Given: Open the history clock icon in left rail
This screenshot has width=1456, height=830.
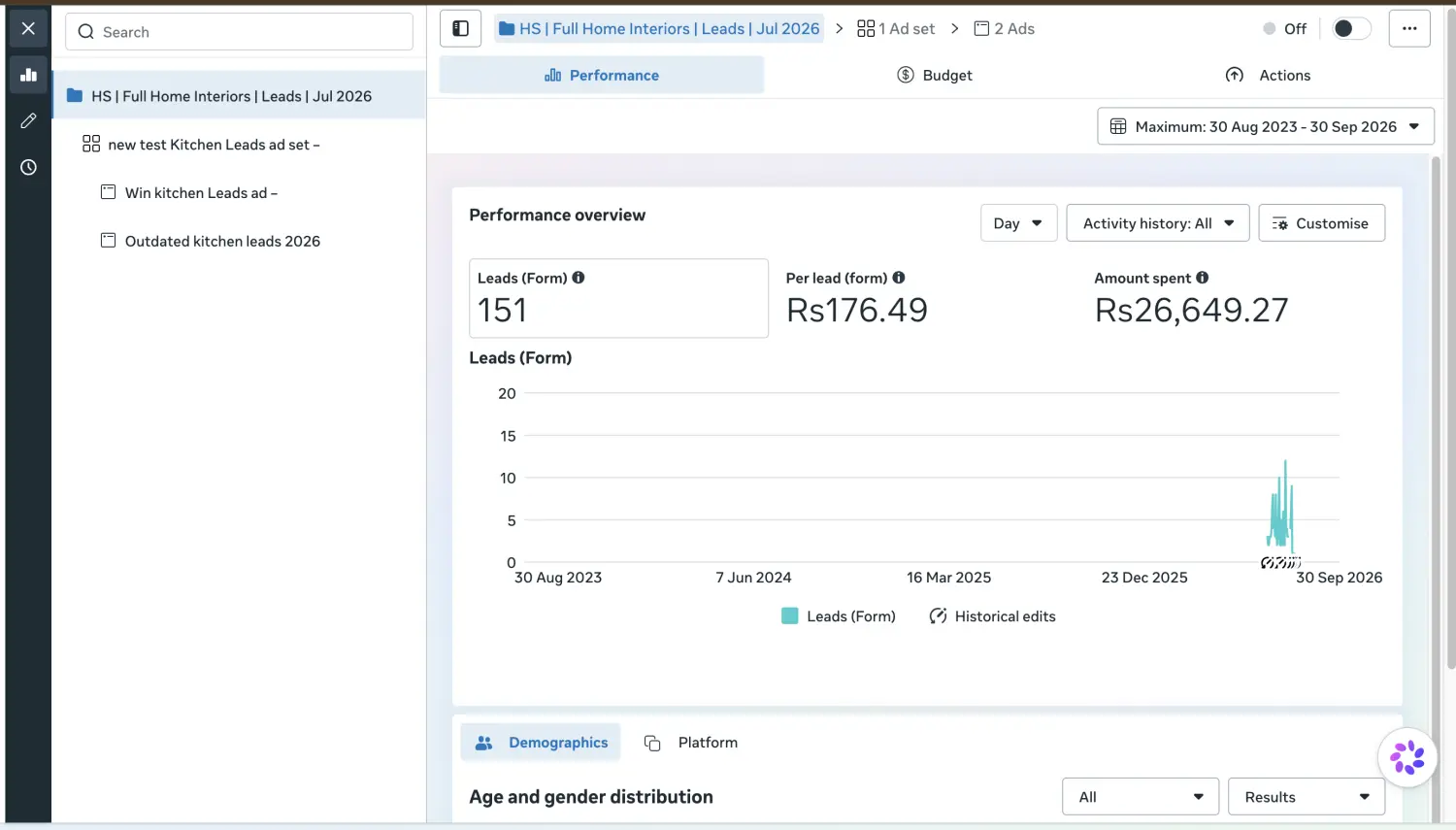Looking at the screenshot, I should coord(28,167).
